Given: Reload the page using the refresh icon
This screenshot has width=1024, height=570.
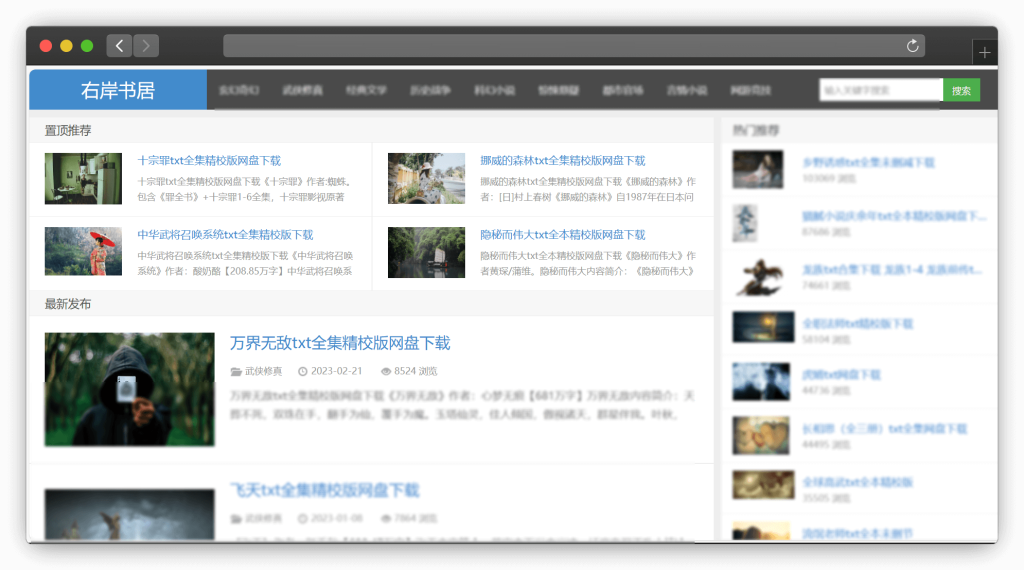Looking at the screenshot, I should click(912, 46).
